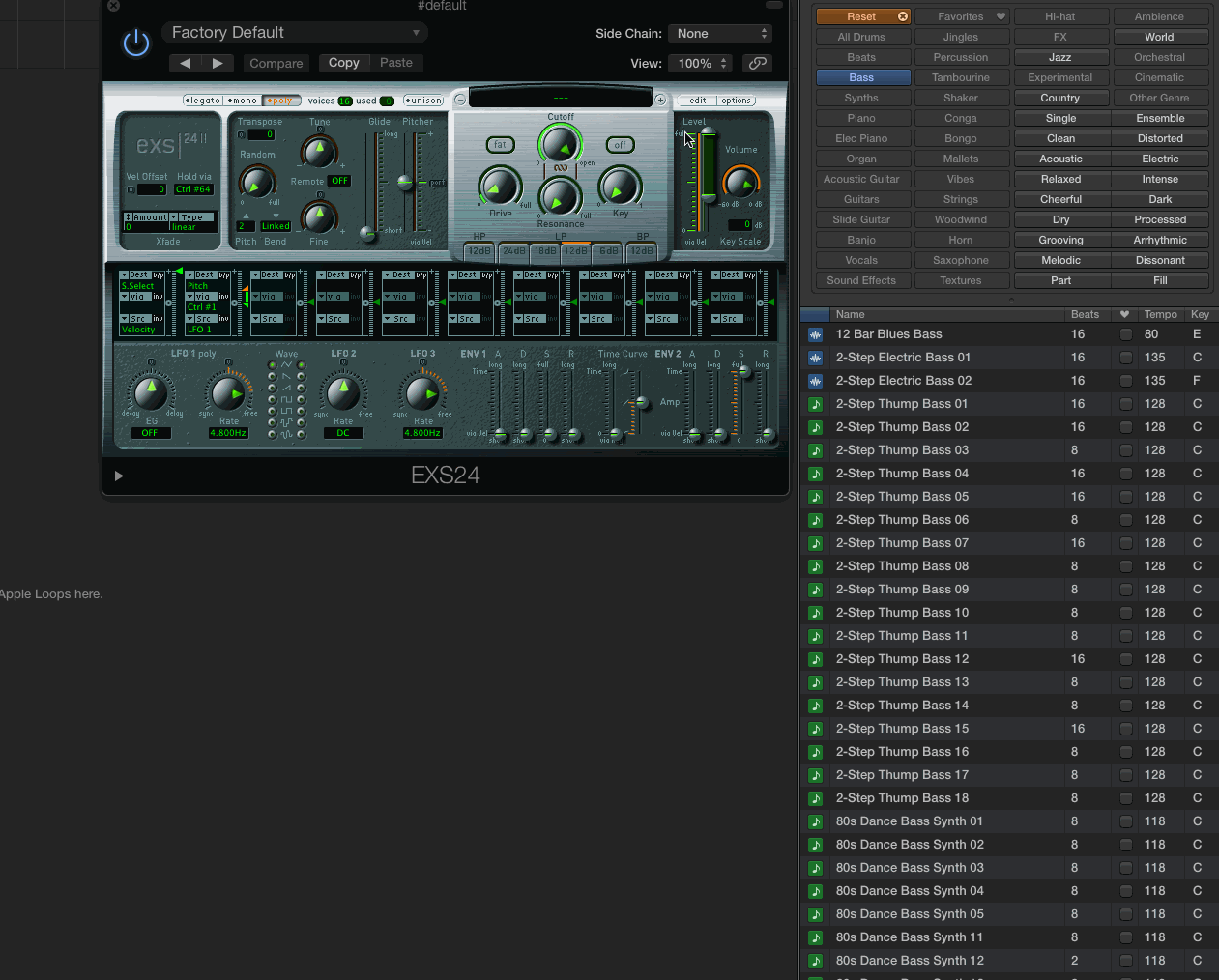Toggle the EXS24 plugin power button
The width and height of the screenshot is (1219, 980).
(x=136, y=43)
